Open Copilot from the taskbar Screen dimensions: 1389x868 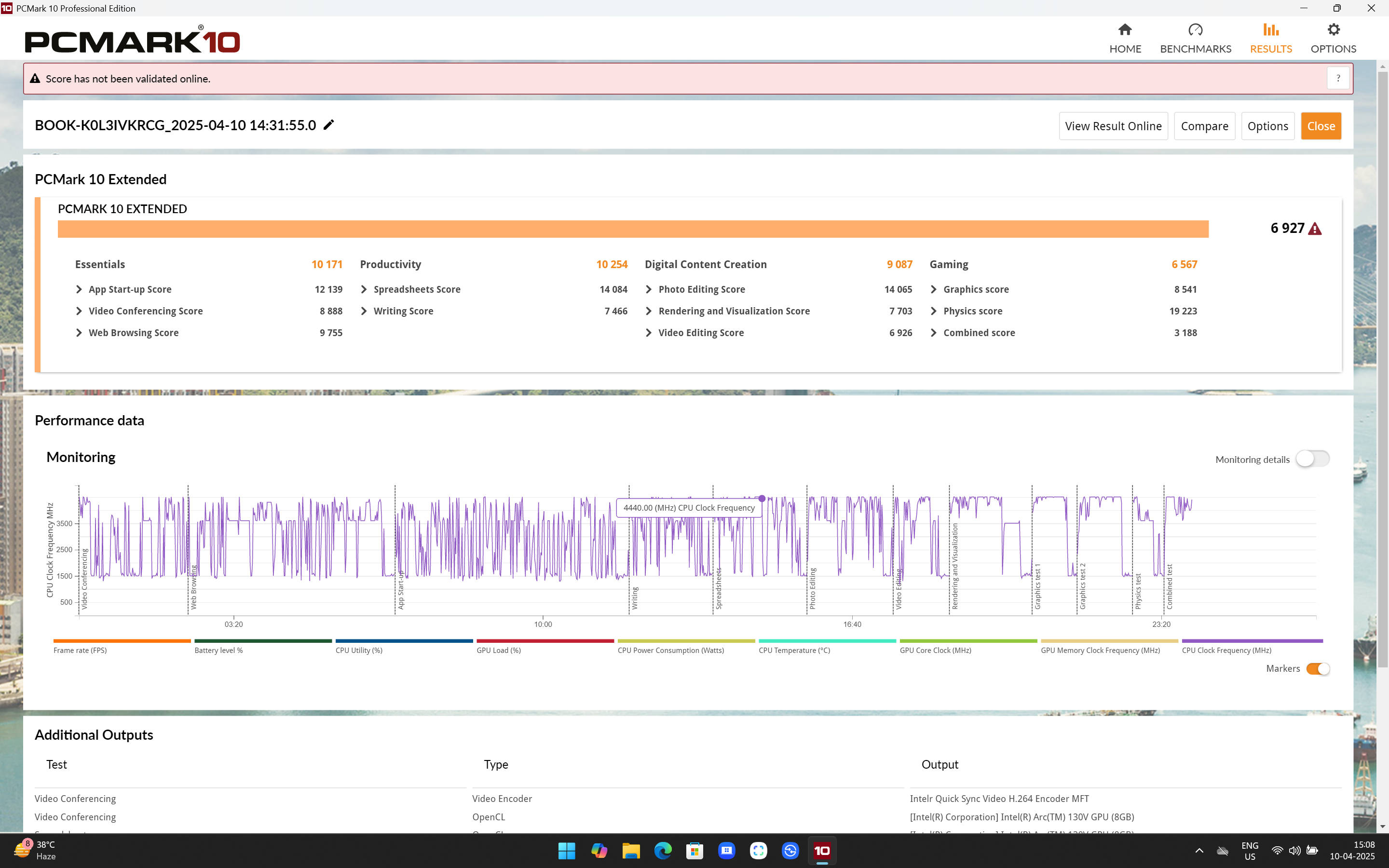(599, 851)
